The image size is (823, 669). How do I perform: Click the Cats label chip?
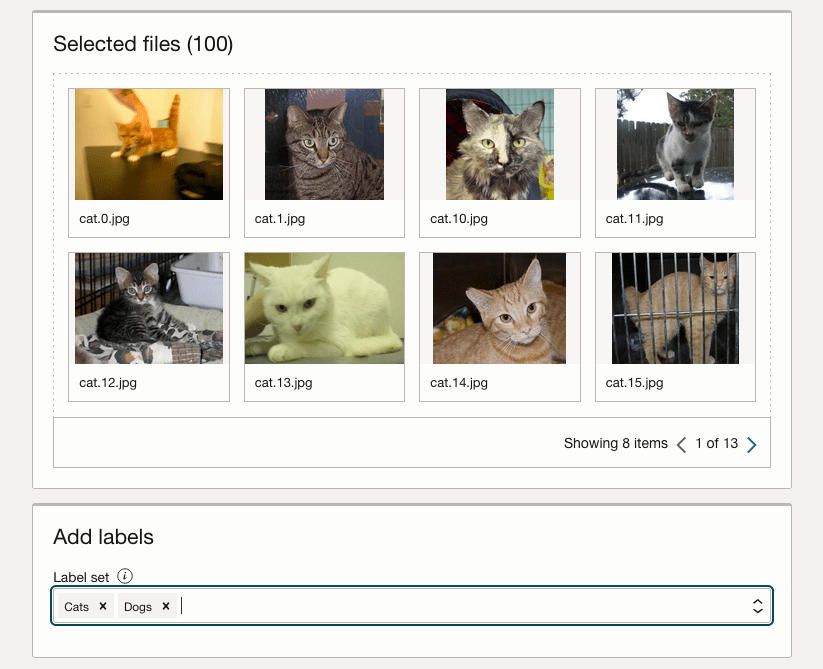pyautogui.click(x=77, y=607)
